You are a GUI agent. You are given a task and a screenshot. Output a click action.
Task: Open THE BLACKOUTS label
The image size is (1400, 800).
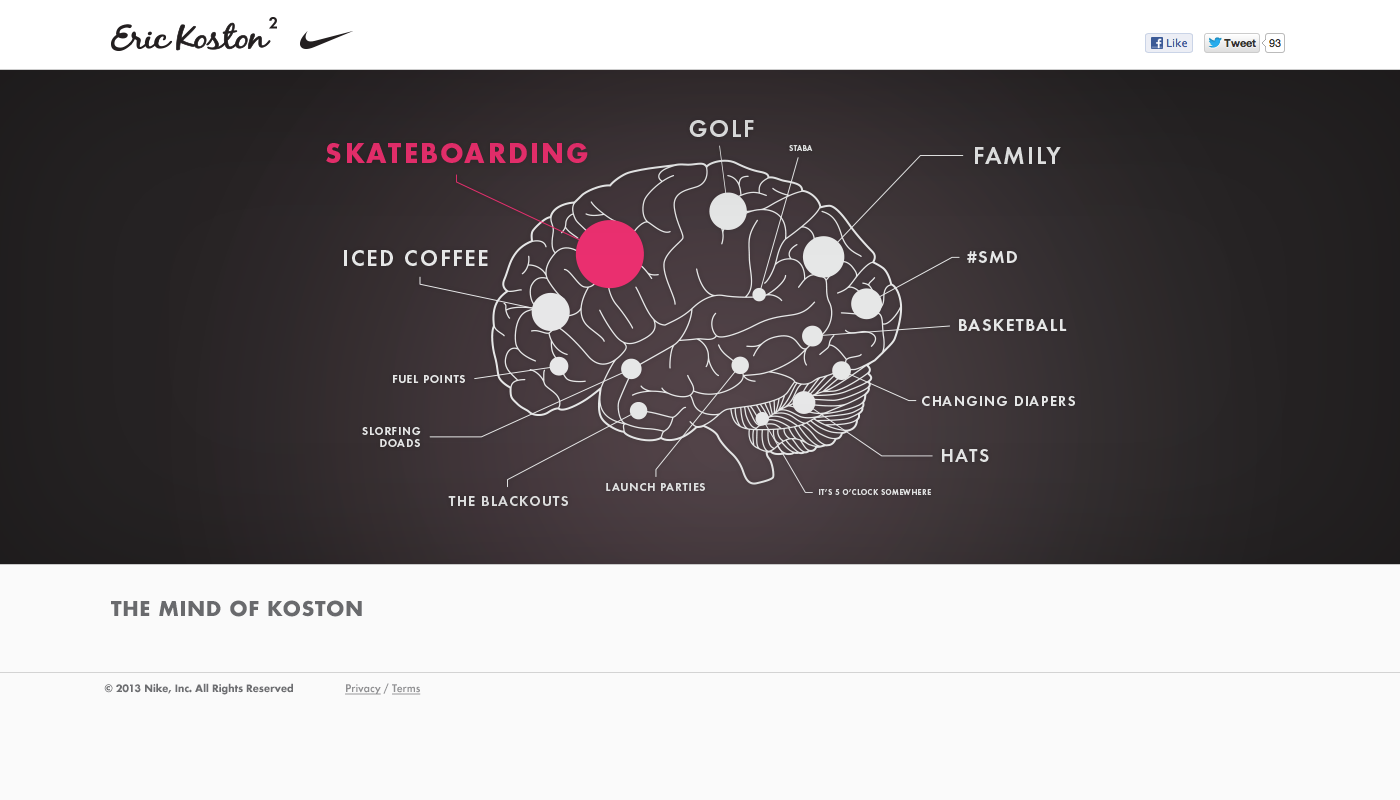pos(508,502)
